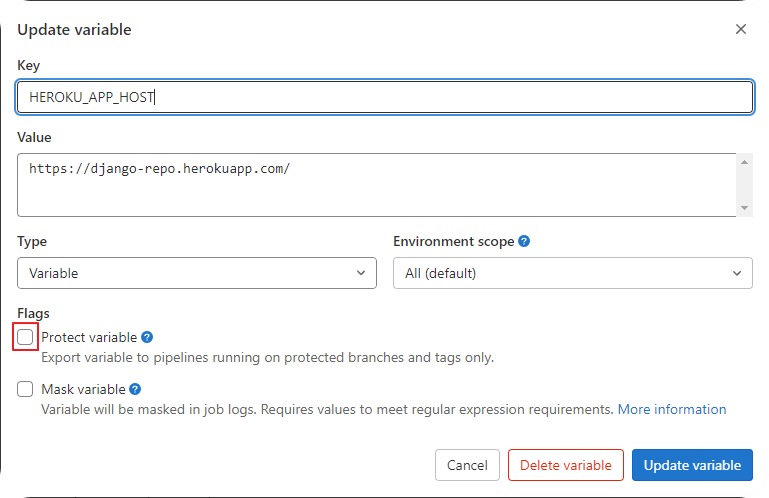Image resolution: width=769 pixels, height=498 pixels.
Task: Toggle protection via the Protect variable label
Action: pos(89,338)
